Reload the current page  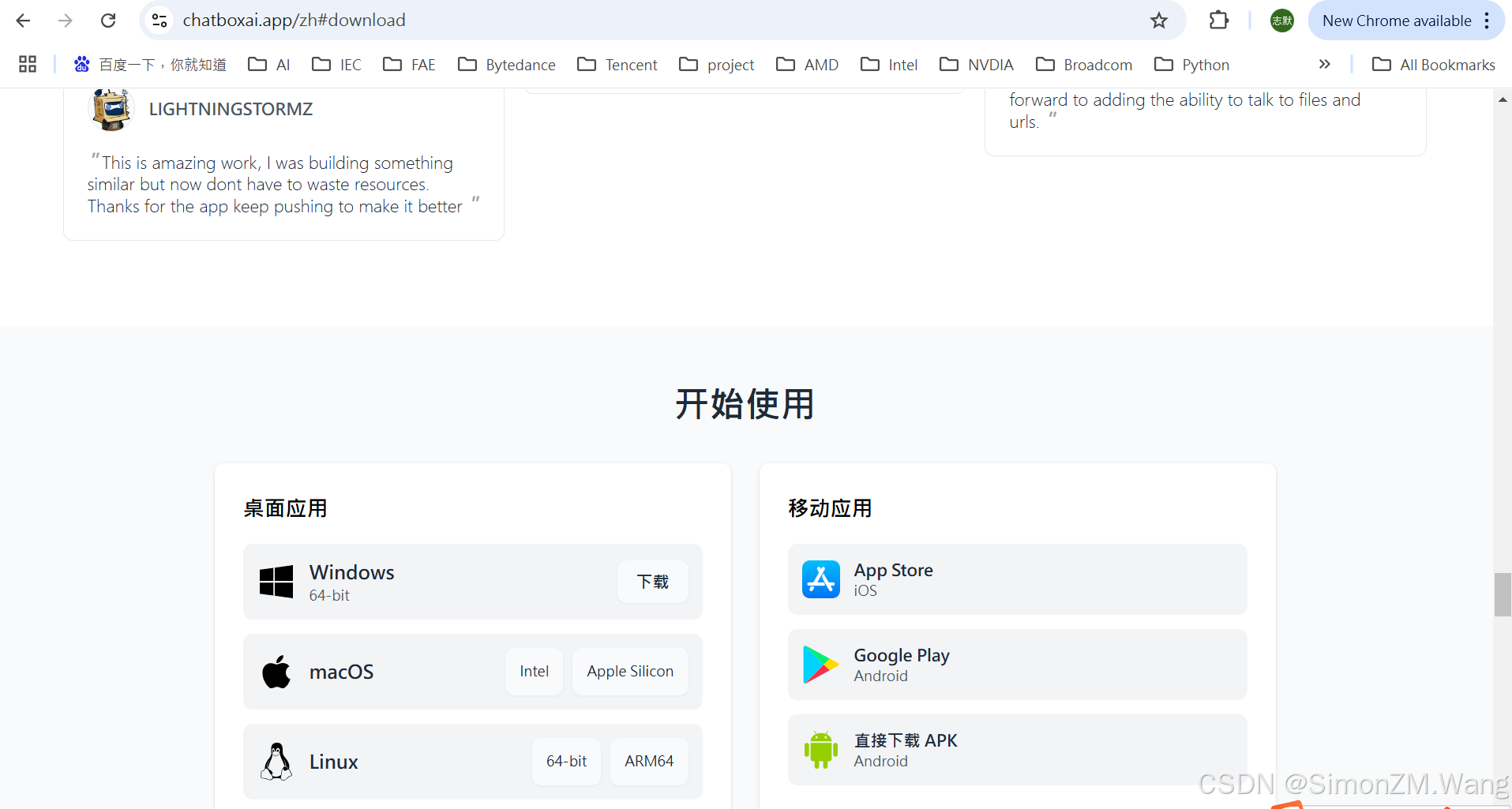pyautogui.click(x=108, y=21)
